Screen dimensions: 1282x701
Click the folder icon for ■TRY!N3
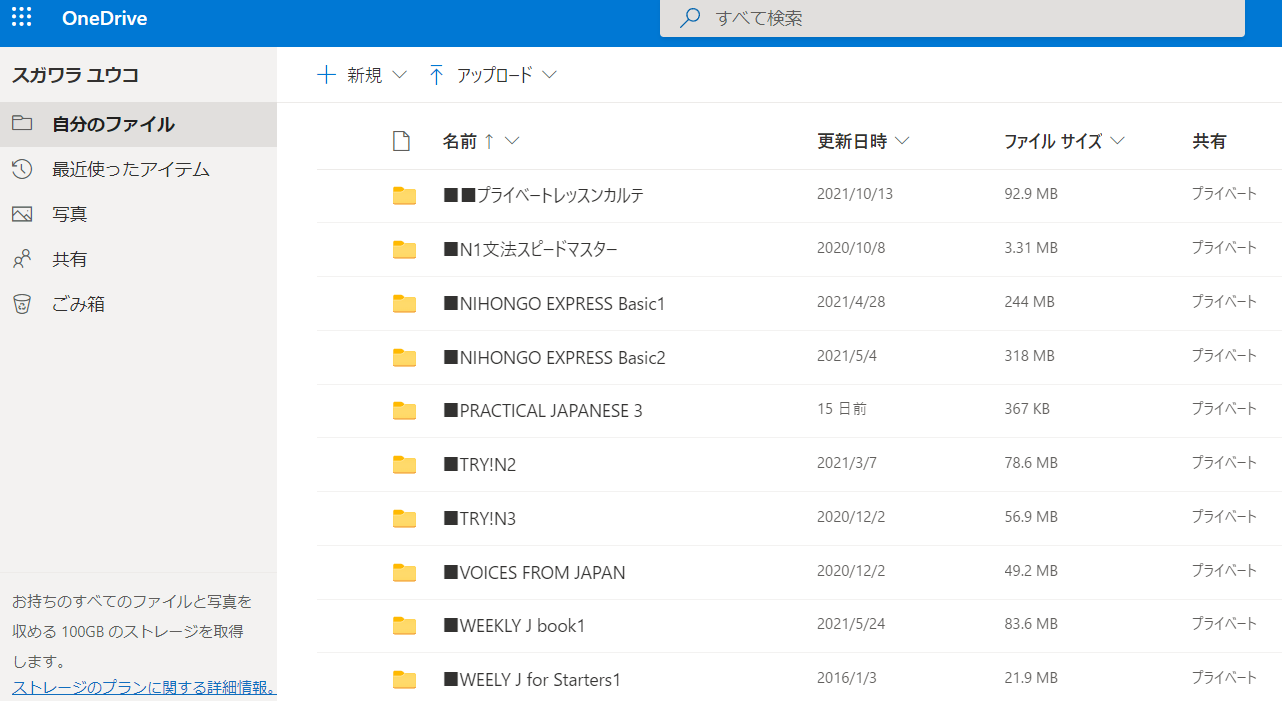click(404, 518)
